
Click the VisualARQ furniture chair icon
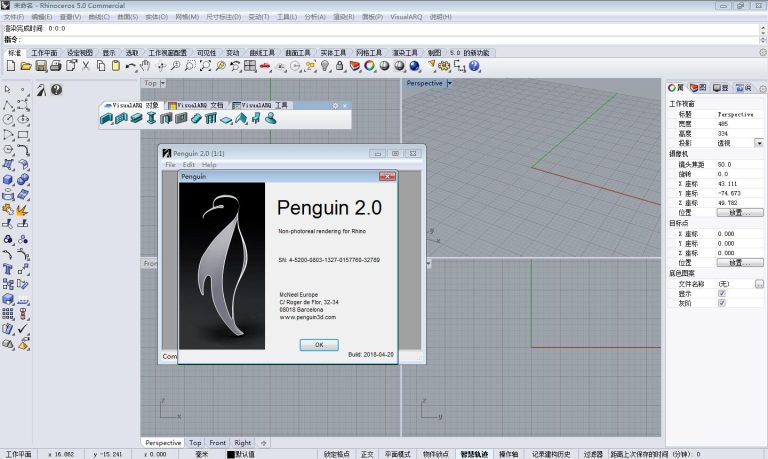pos(256,119)
